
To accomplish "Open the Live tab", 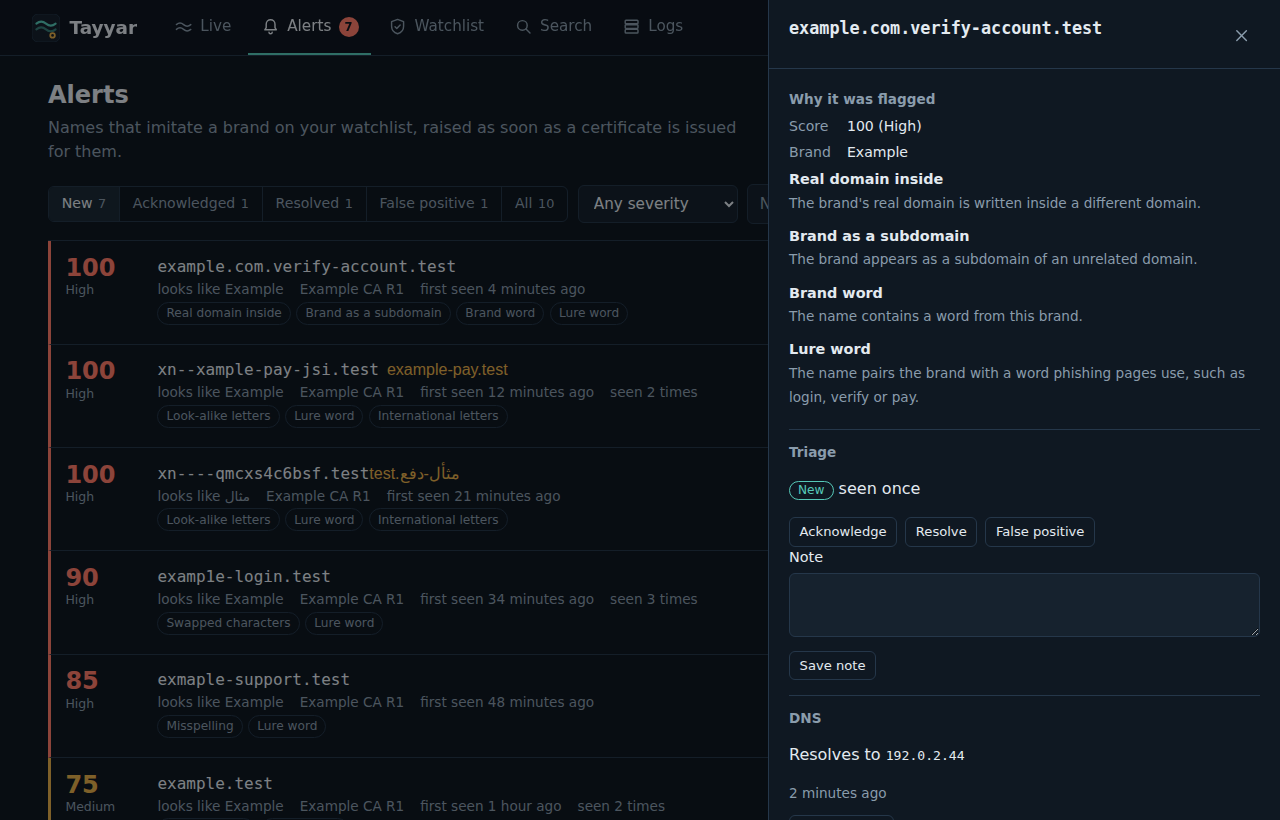I will [203, 27].
